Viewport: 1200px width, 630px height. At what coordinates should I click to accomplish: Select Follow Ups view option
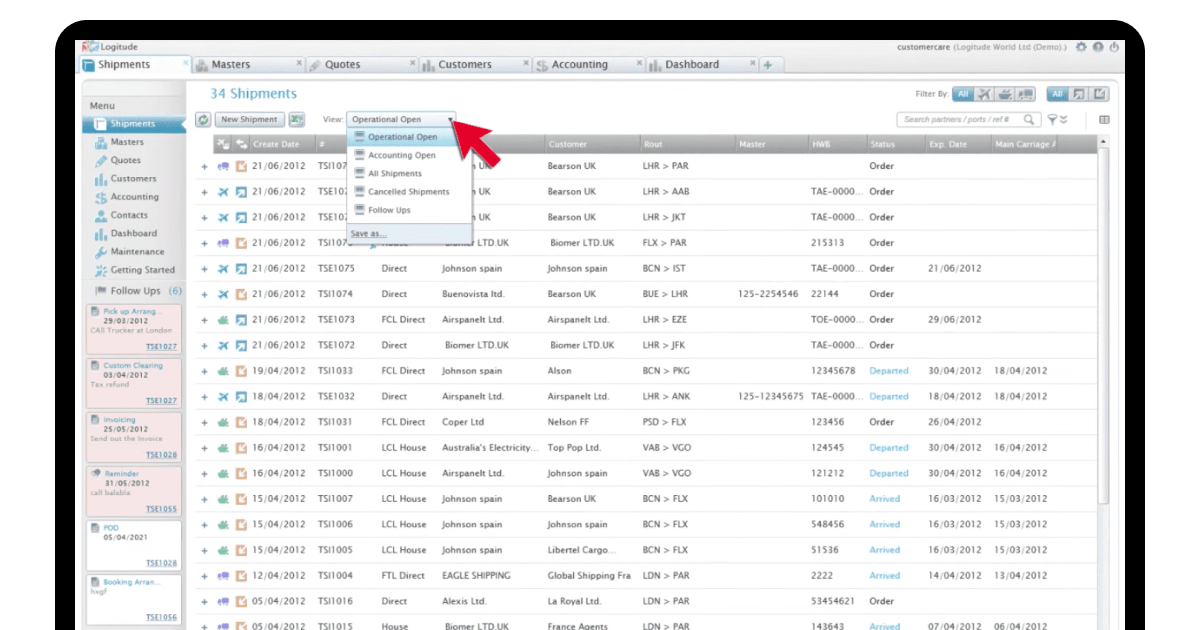click(x=409, y=210)
